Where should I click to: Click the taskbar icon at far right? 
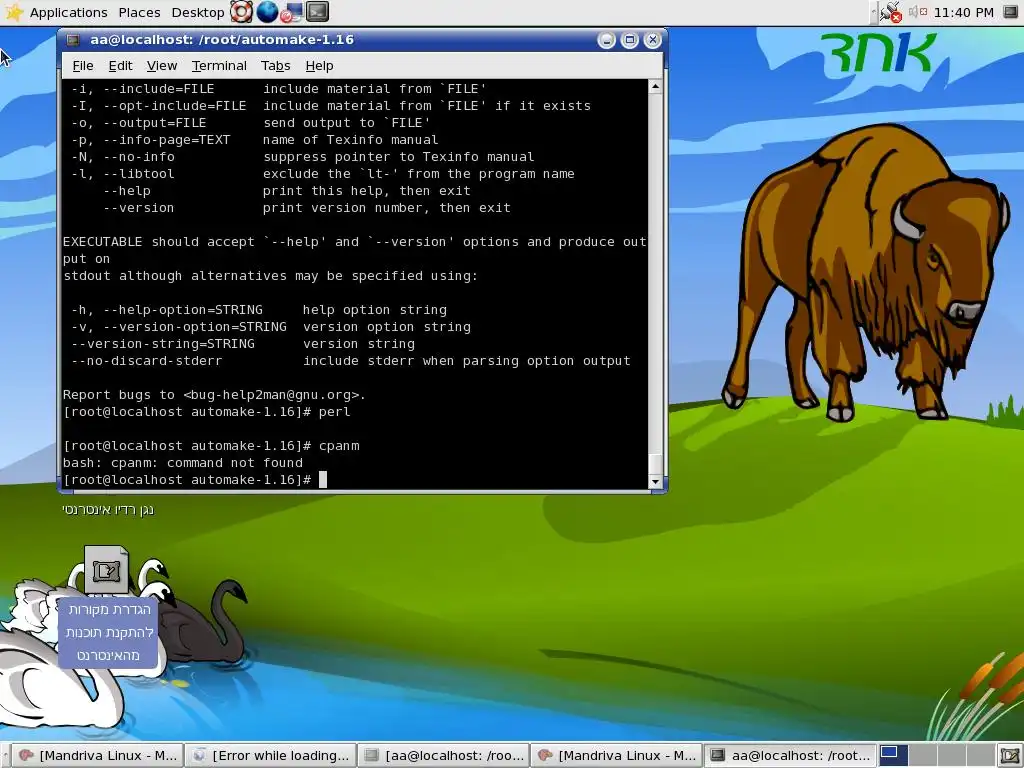click(1011, 756)
